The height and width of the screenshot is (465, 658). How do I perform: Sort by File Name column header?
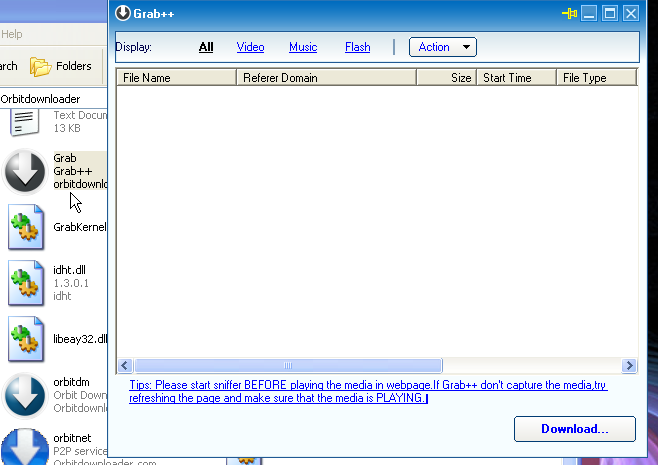point(176,77)
